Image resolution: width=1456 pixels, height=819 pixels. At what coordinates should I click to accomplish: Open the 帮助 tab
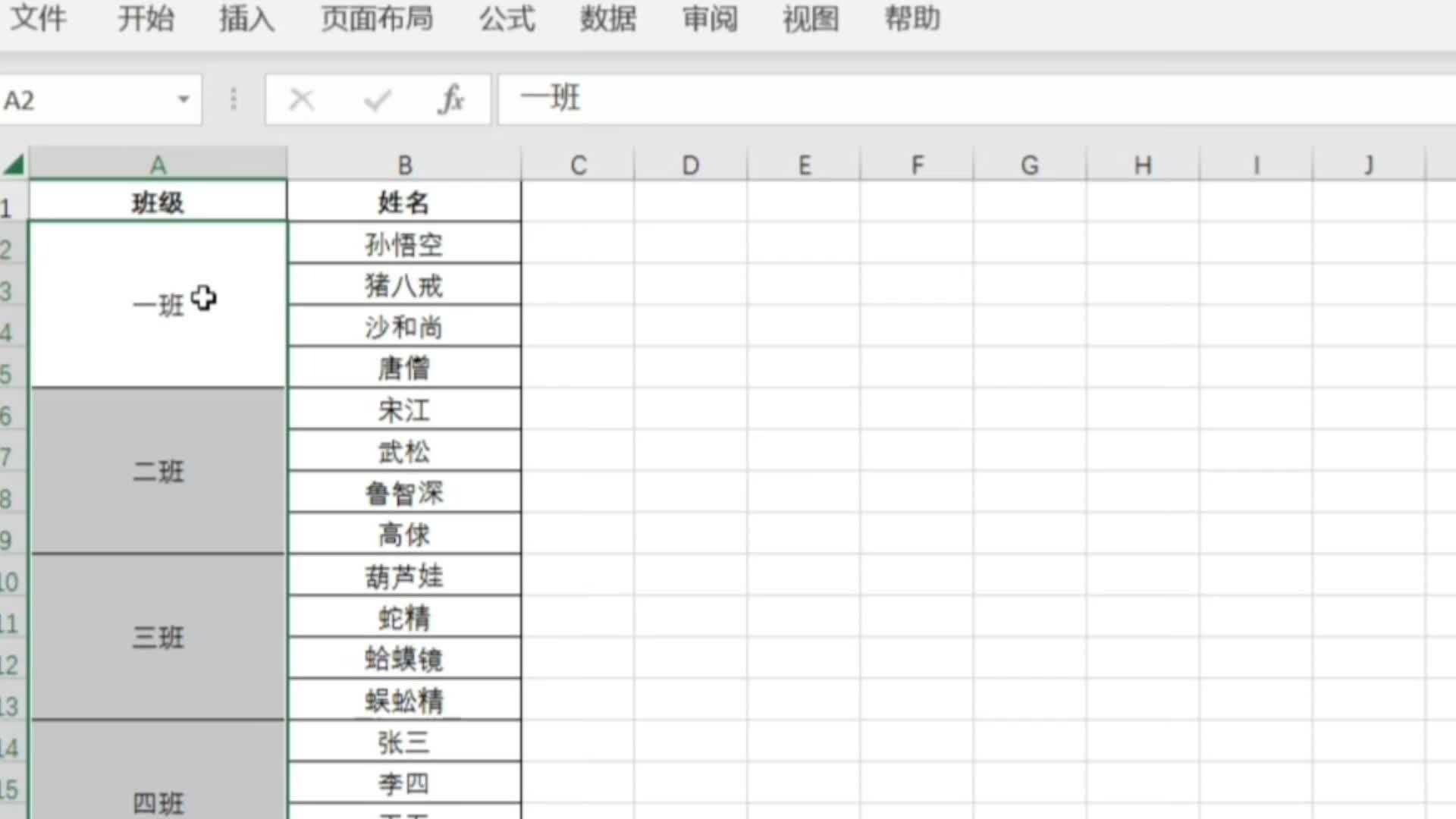pyautogui.click(x=912, y=18)
